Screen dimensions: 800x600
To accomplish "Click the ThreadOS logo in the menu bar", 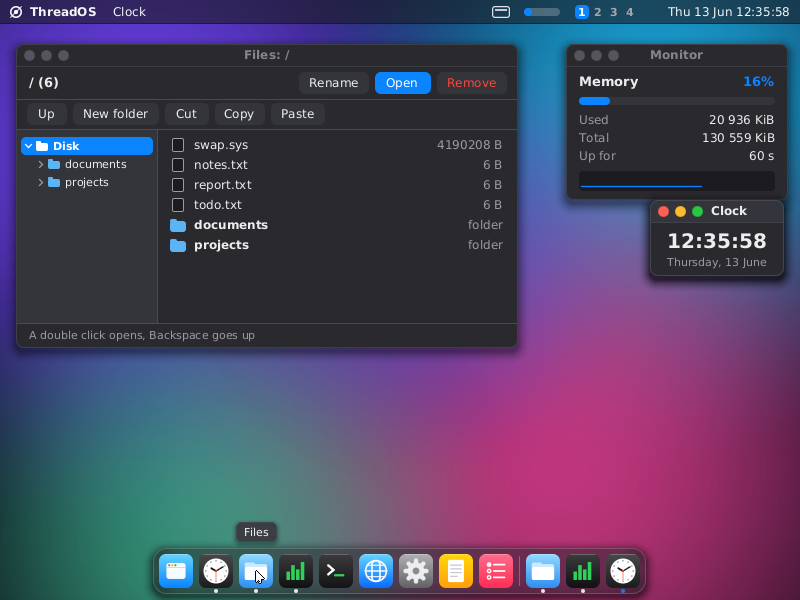I will [x=16, y=12].
